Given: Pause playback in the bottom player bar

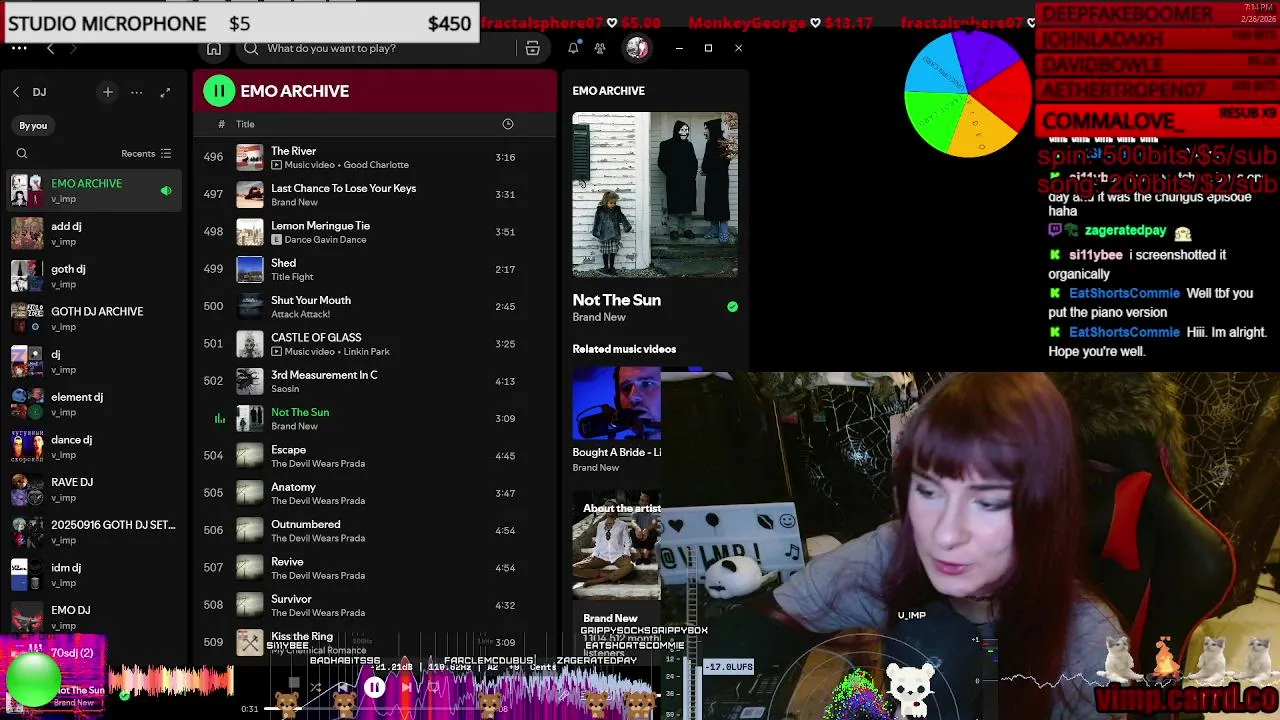Looking at the screenshot, I should tap(374, 687).
